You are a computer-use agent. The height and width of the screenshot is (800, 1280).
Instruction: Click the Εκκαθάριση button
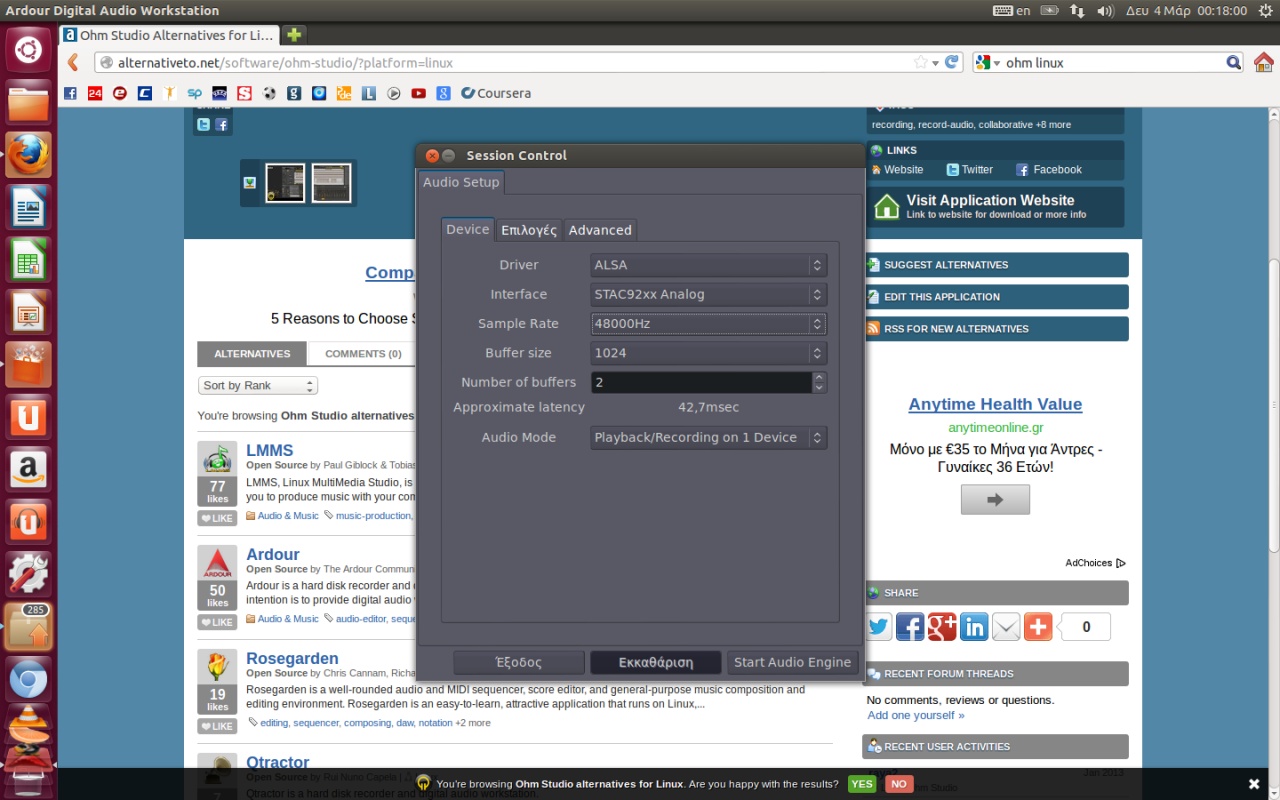click(656, 662)
